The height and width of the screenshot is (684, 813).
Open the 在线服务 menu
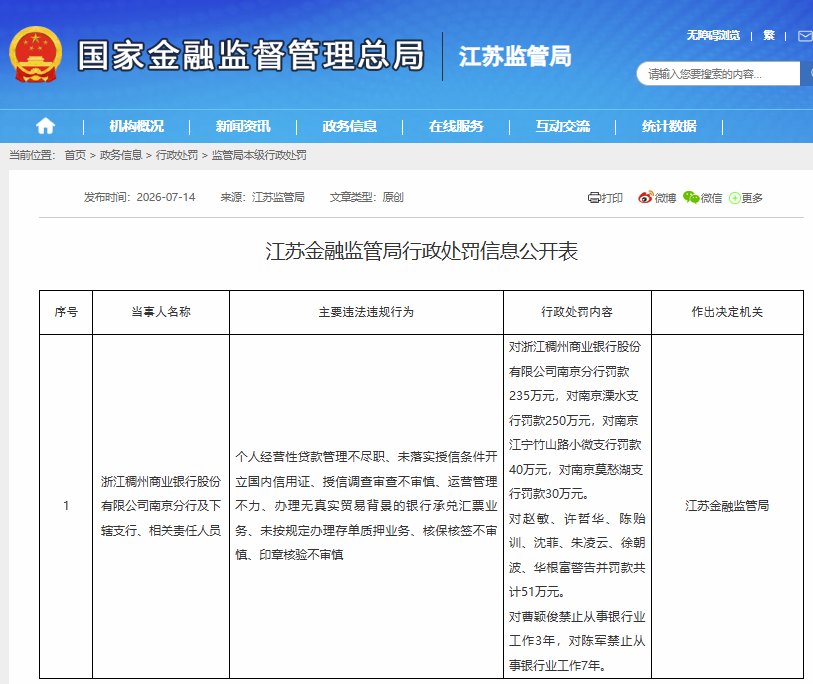tap(456, 126)
